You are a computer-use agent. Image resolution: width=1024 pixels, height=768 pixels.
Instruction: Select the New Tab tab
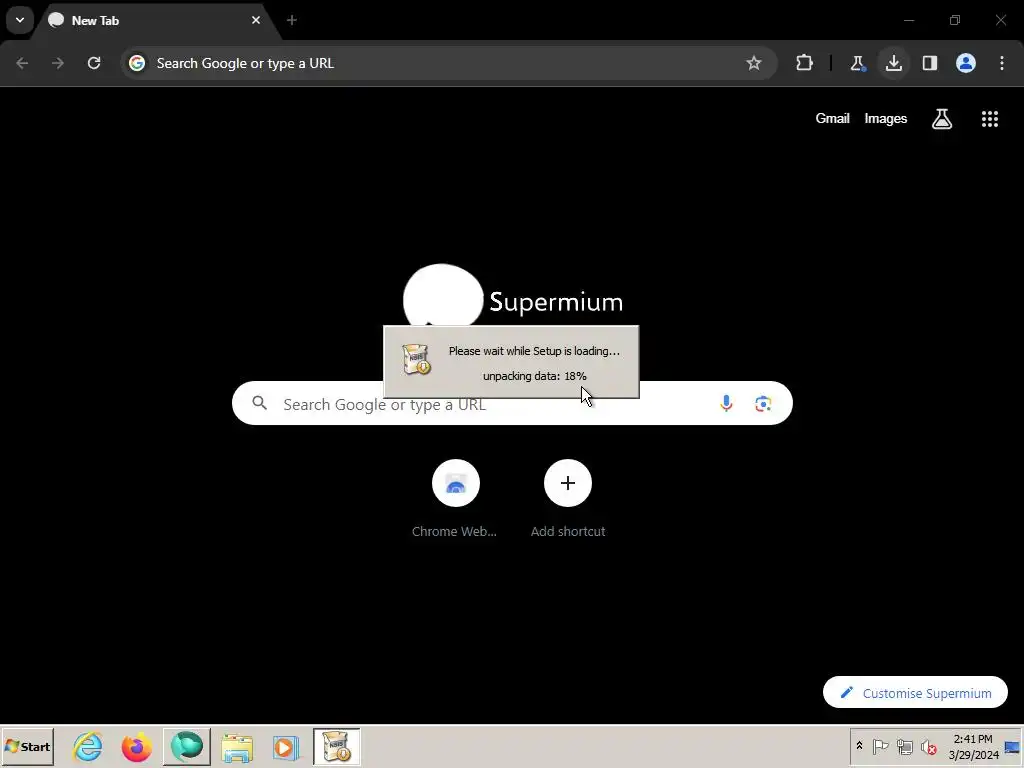tap(157, 20)
